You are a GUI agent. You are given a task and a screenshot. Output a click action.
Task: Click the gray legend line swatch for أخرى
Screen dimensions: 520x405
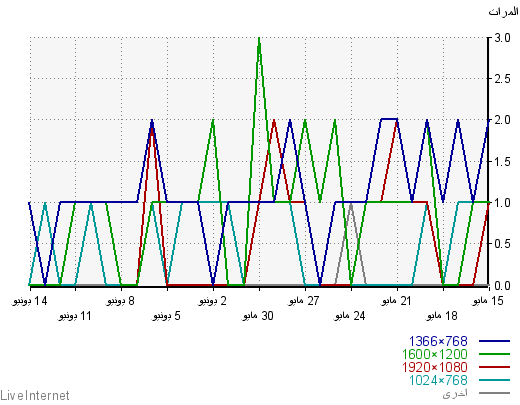pyautogui.click(x=494, y=393)
